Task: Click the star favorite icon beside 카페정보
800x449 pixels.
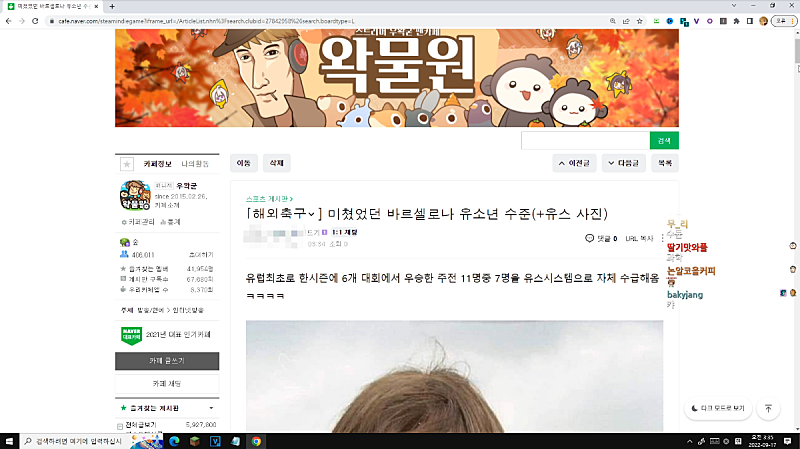Action: [x=127, y=164]
